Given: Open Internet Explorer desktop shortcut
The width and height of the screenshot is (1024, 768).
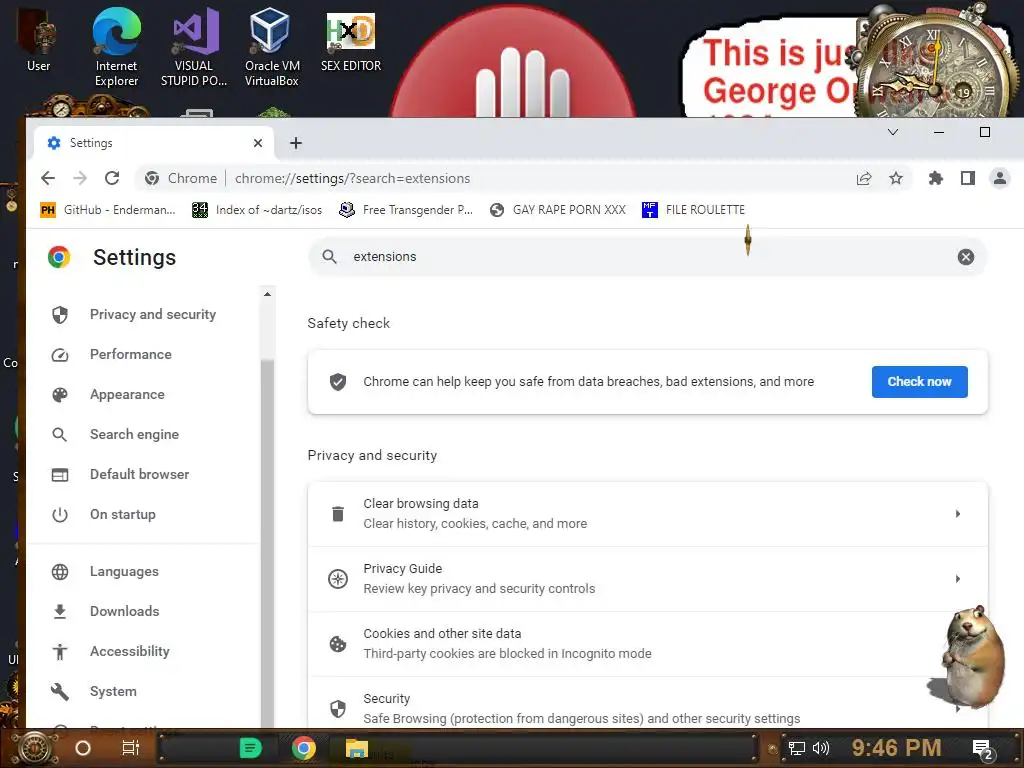Looking at the screenshot, I should point(116,49).
